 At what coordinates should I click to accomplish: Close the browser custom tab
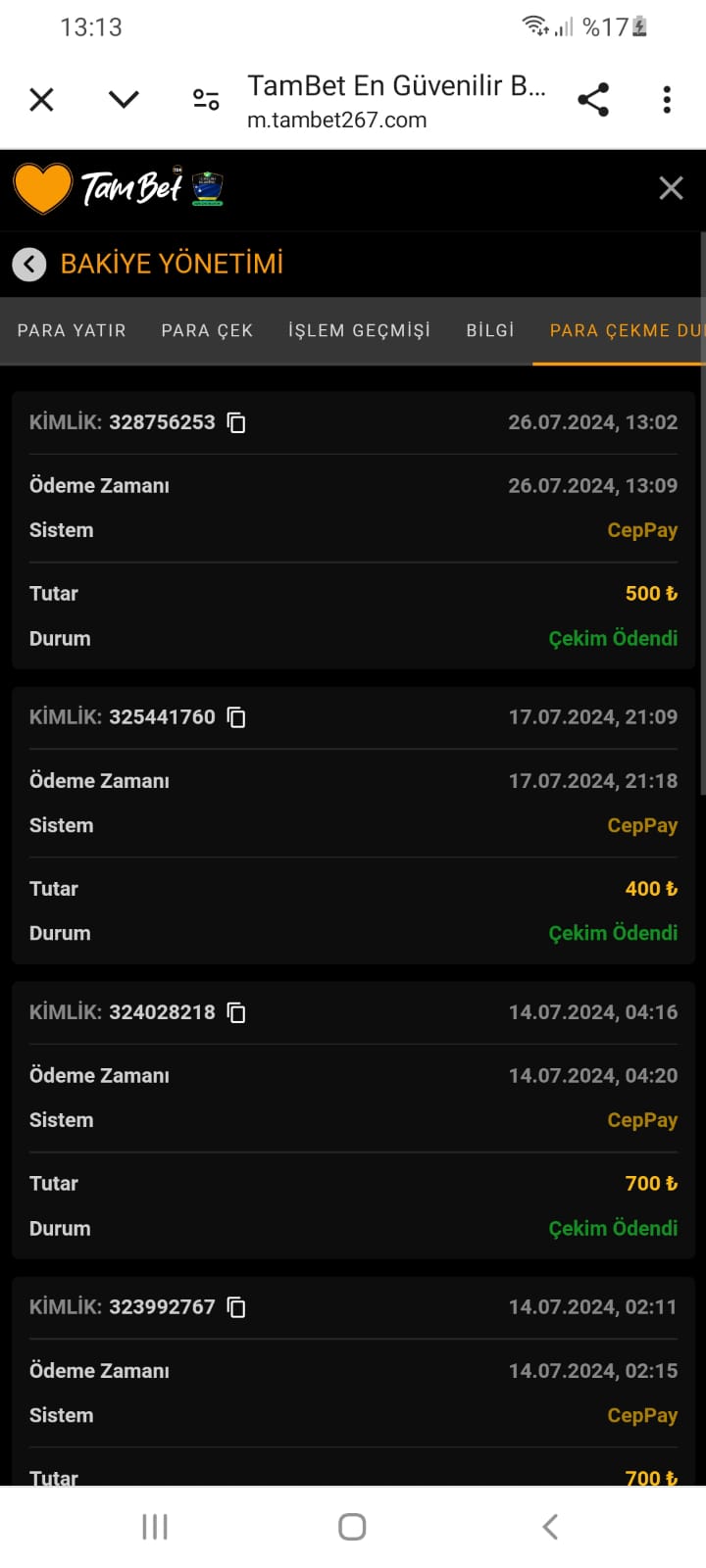41,99
